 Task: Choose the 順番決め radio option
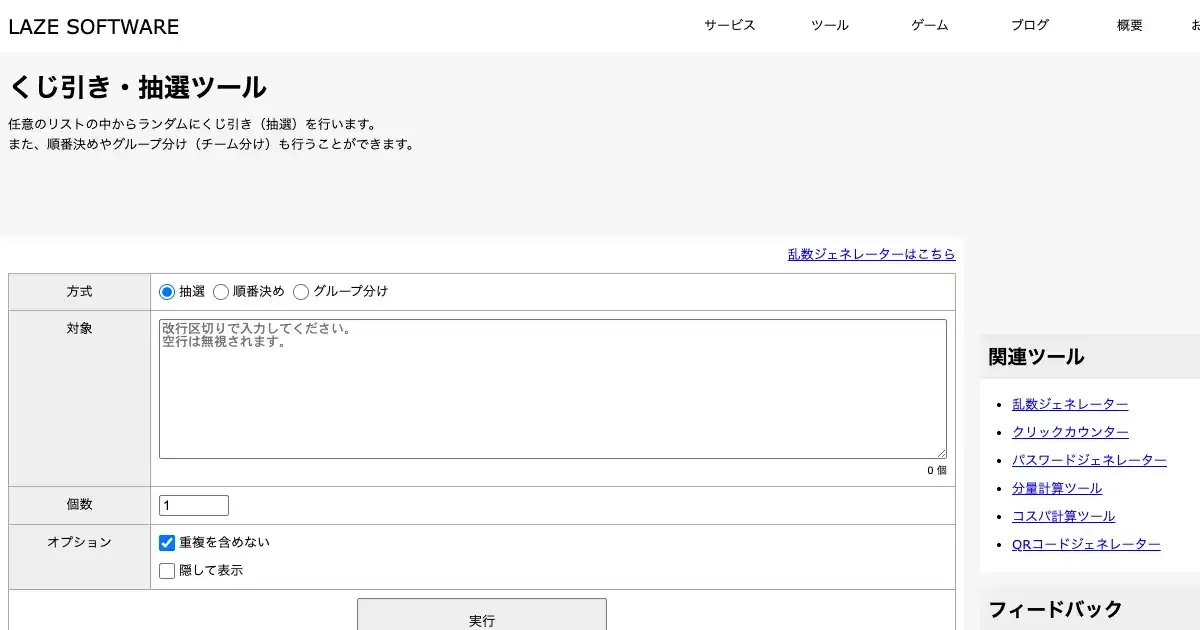(x=221, y=292)
